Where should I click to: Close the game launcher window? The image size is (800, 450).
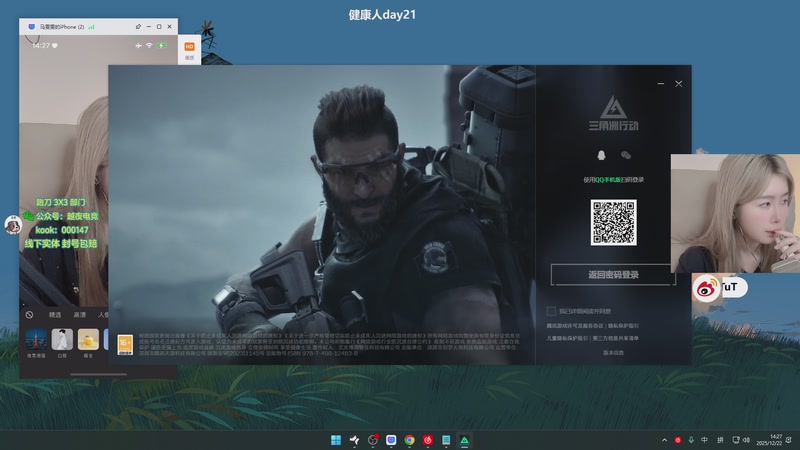[679, 84]
